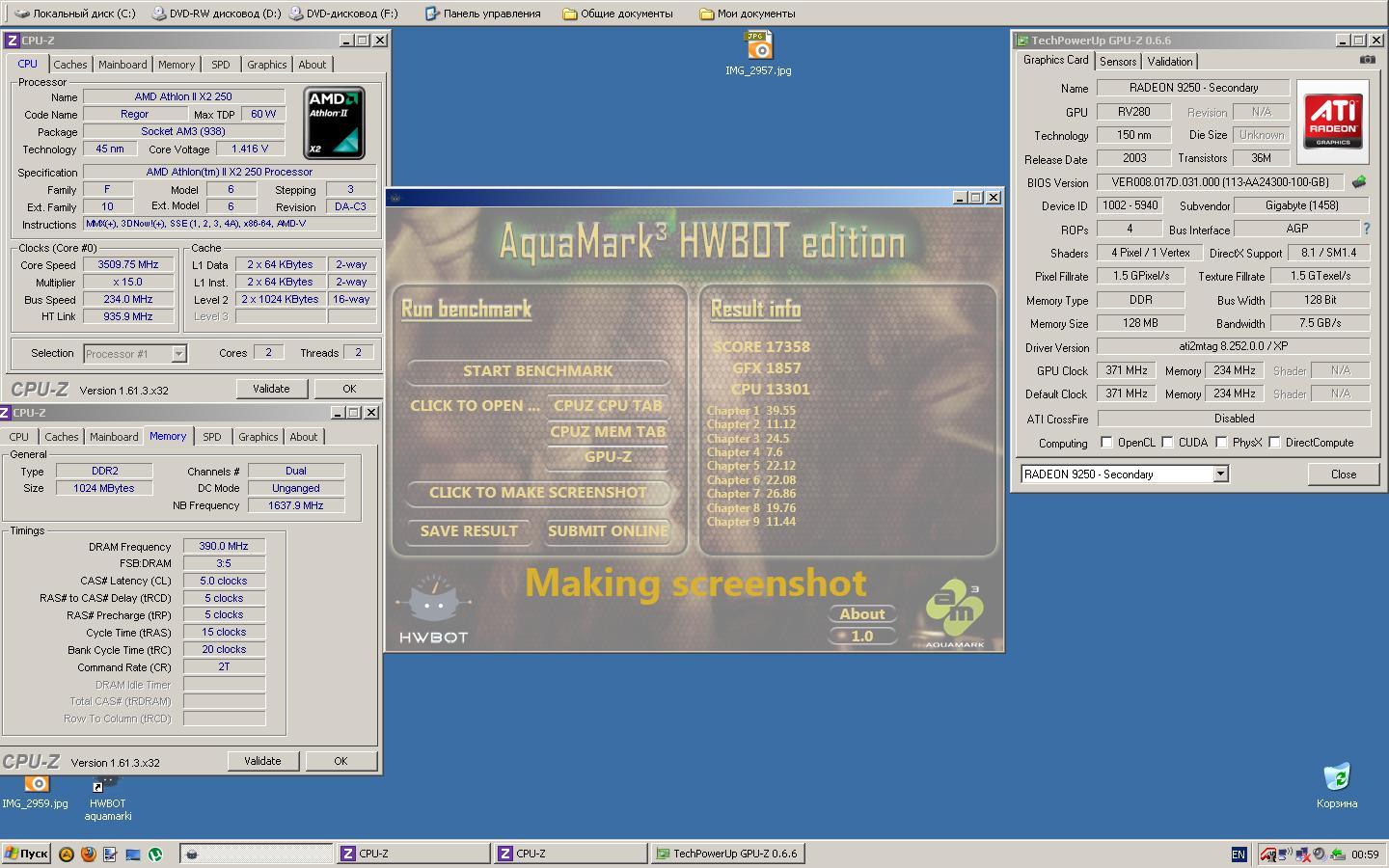Image resolution: width=1389 pixels, height=868 pixels.
Task: Click the GPU-Z BIOS Version field
Action: (x=1220, y=182)
